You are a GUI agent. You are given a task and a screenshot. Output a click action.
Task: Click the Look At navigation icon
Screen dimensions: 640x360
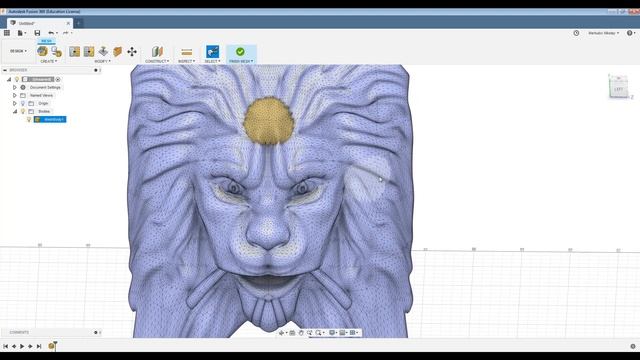coord(292,333)
